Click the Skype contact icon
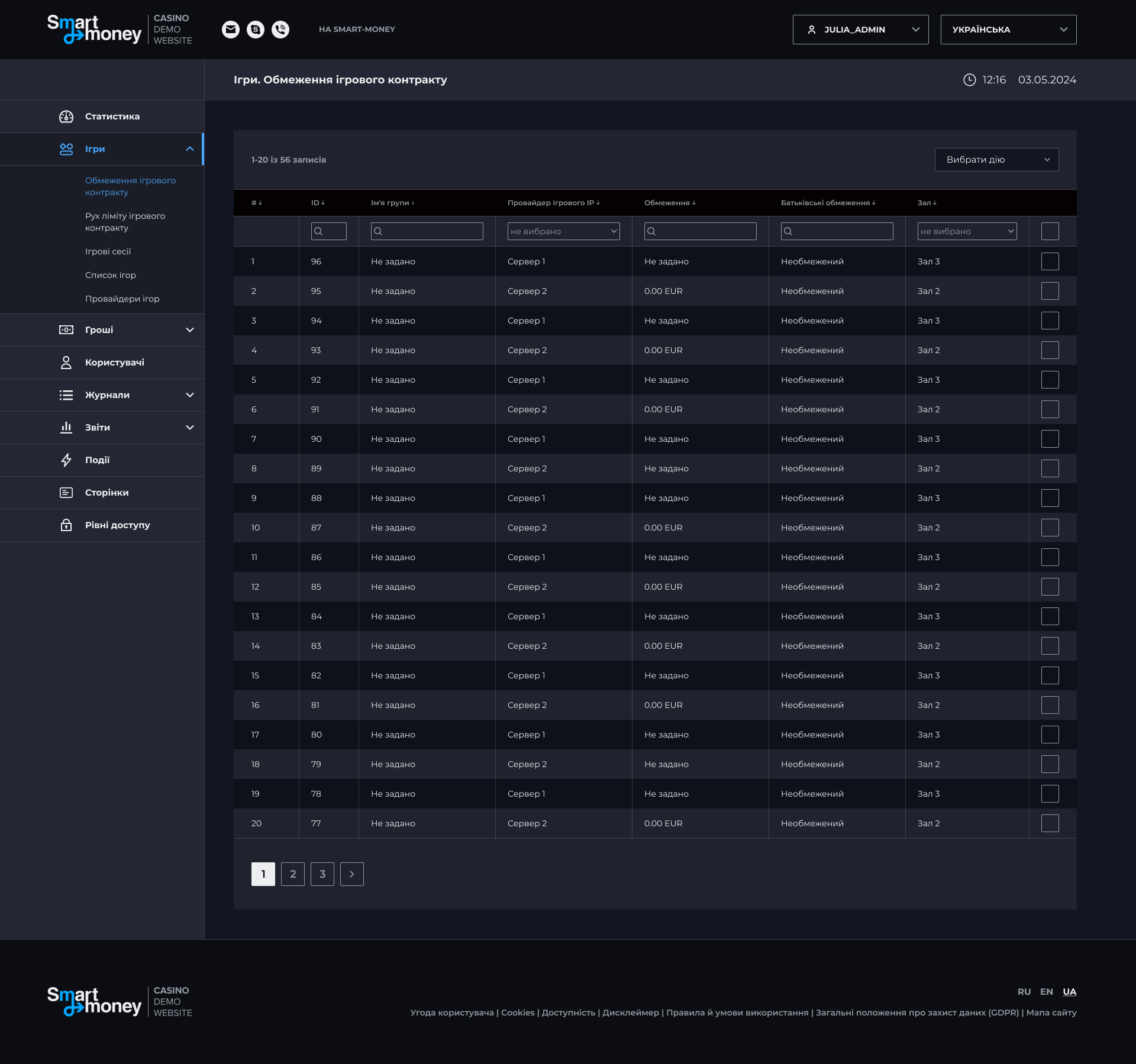Viewport: 1136px width, 1064px height. (256, 30)
